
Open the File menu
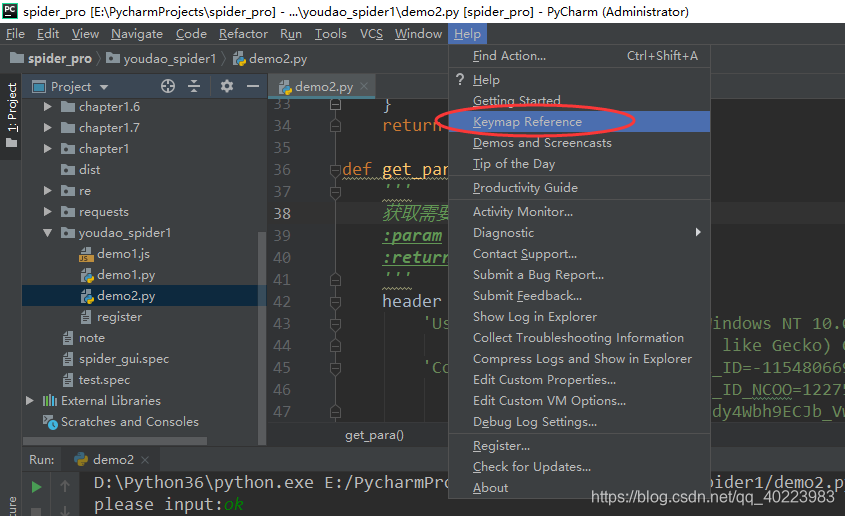click(x=15, y=34)
